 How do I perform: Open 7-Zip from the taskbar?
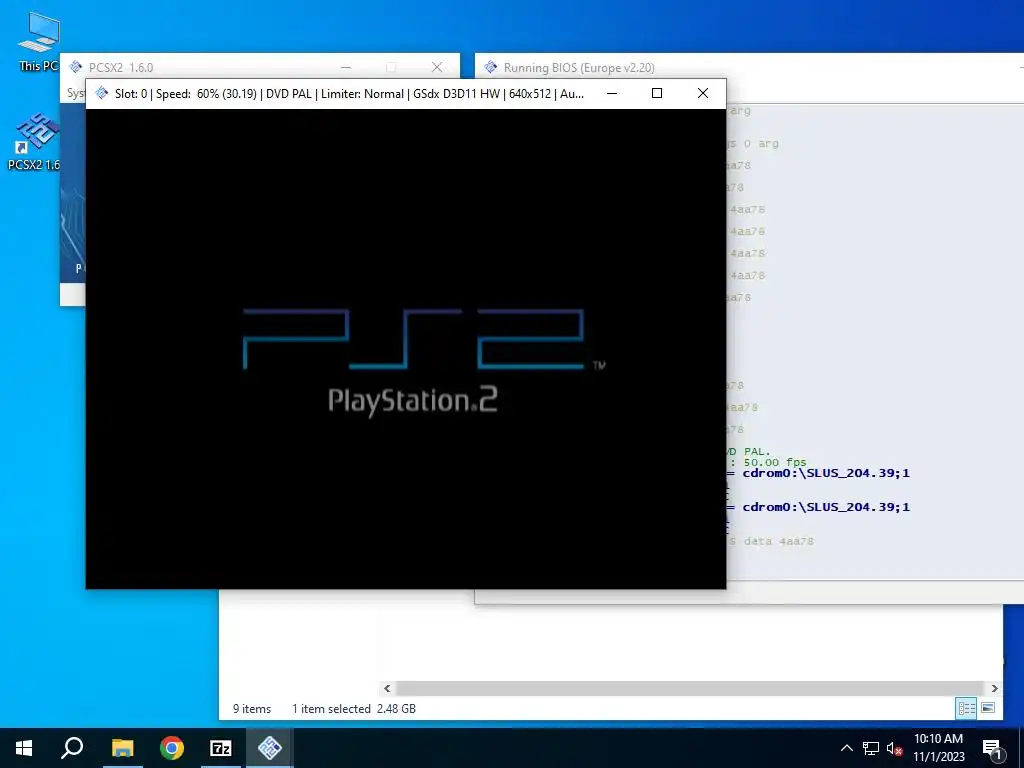[x=221, y=748]
